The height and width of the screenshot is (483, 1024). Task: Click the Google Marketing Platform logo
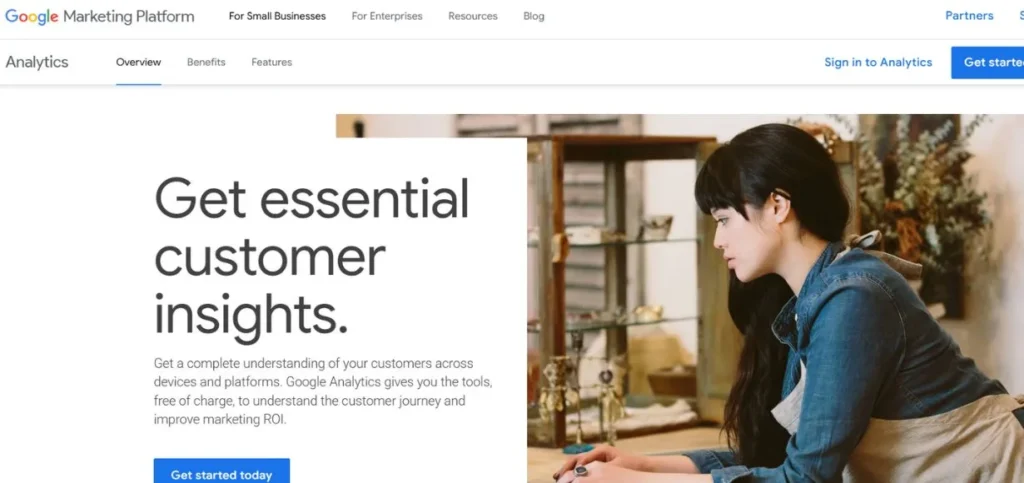pos(99,16)
